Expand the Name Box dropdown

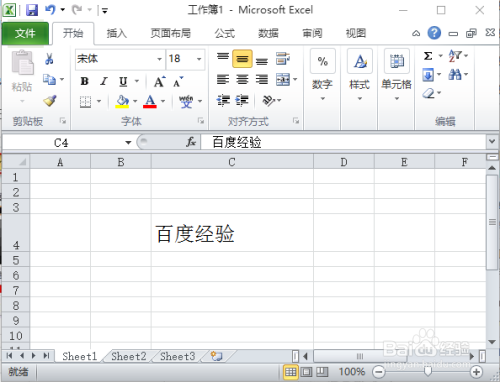[128, 143]
